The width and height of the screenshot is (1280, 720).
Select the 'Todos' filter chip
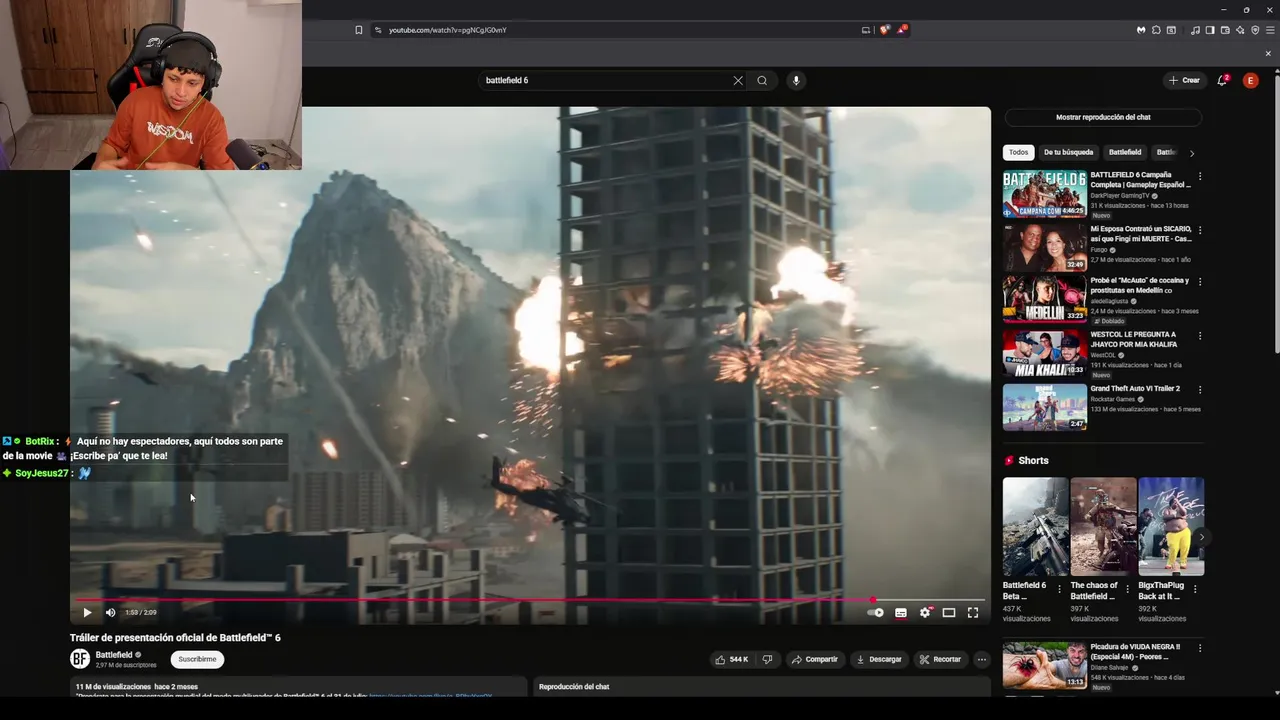(x=1018, y=152)
